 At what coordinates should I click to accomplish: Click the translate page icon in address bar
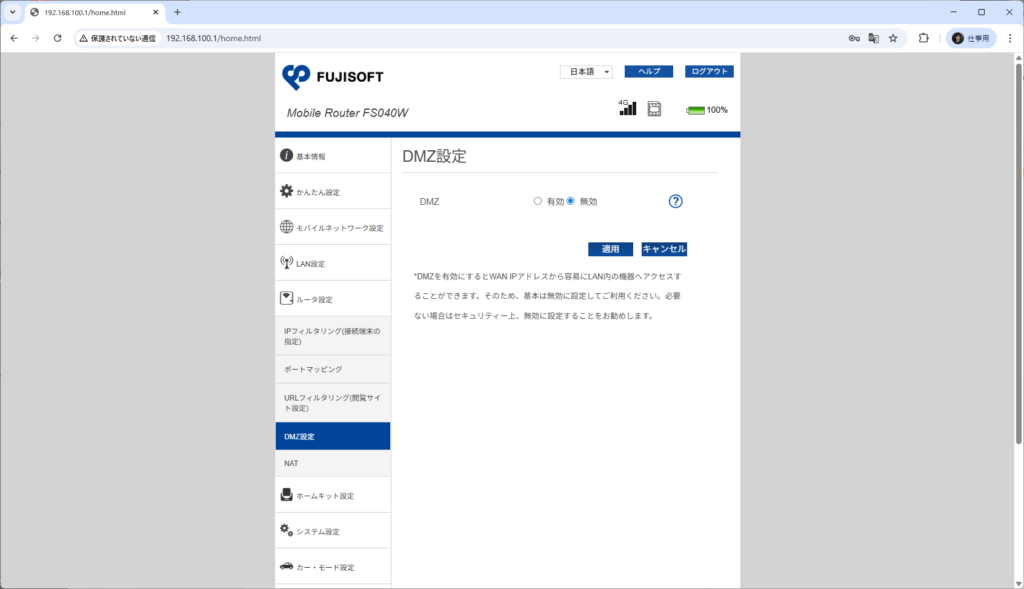(x=873, y=38)
